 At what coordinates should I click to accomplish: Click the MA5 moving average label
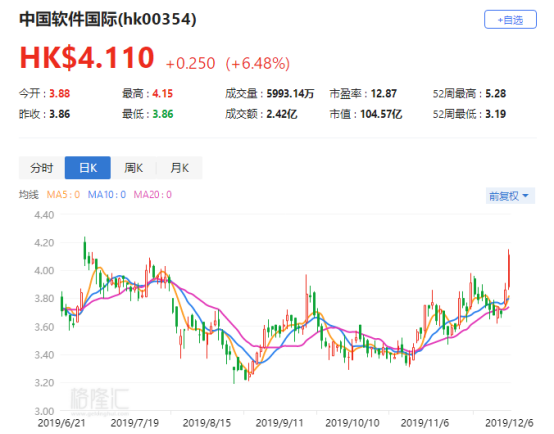tap(63, 195)
